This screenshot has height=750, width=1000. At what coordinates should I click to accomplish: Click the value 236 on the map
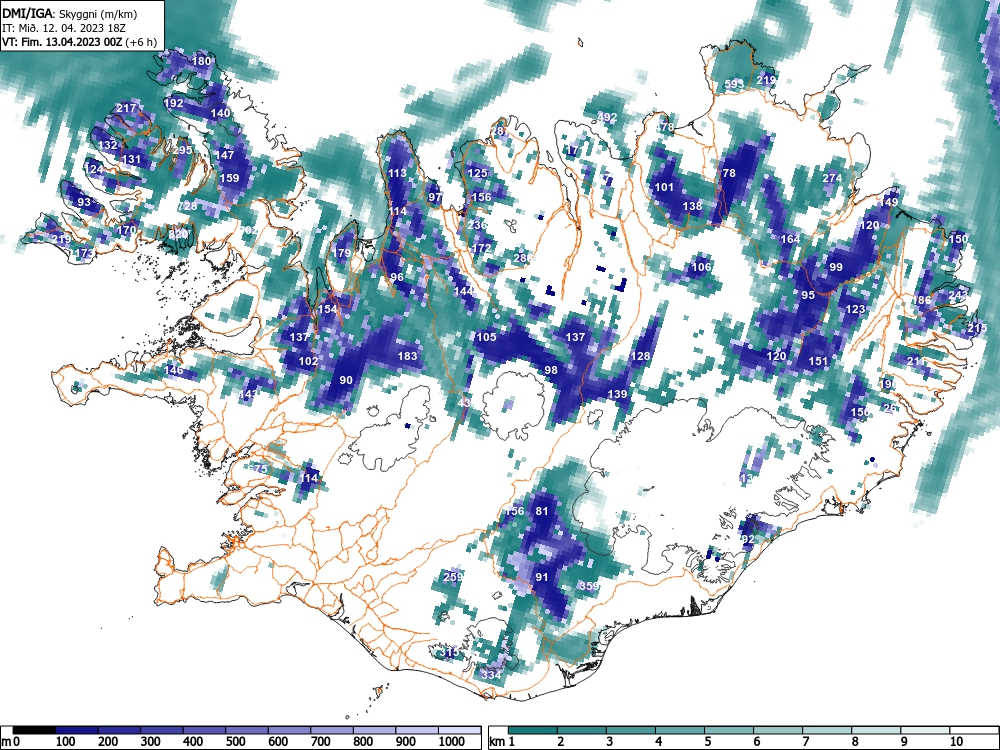(477, 224)
